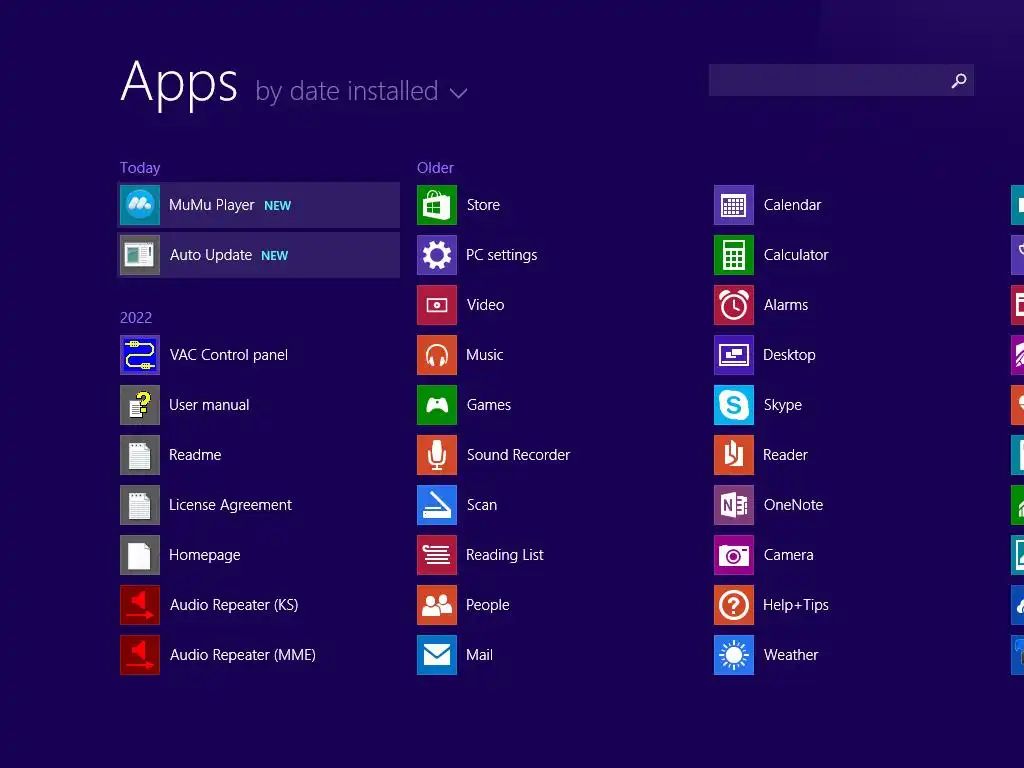This screenshot has height=768, width=1024.
Task: Open the MuMu Player app icon
Action: click(x=140, y=205)
